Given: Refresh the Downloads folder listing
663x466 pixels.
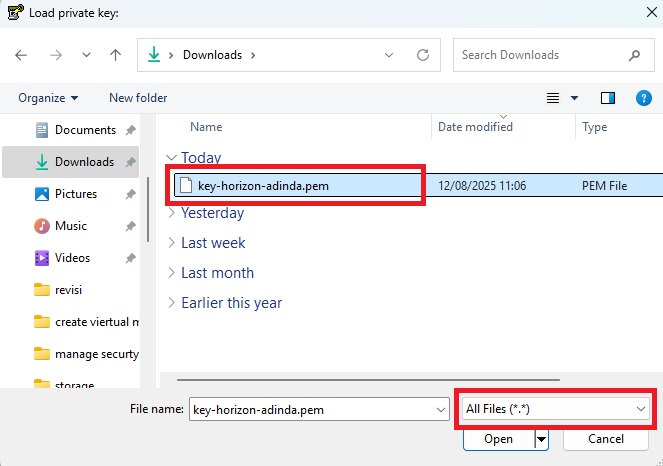Looking at the screenshot, I should click(x=423, y=55).
